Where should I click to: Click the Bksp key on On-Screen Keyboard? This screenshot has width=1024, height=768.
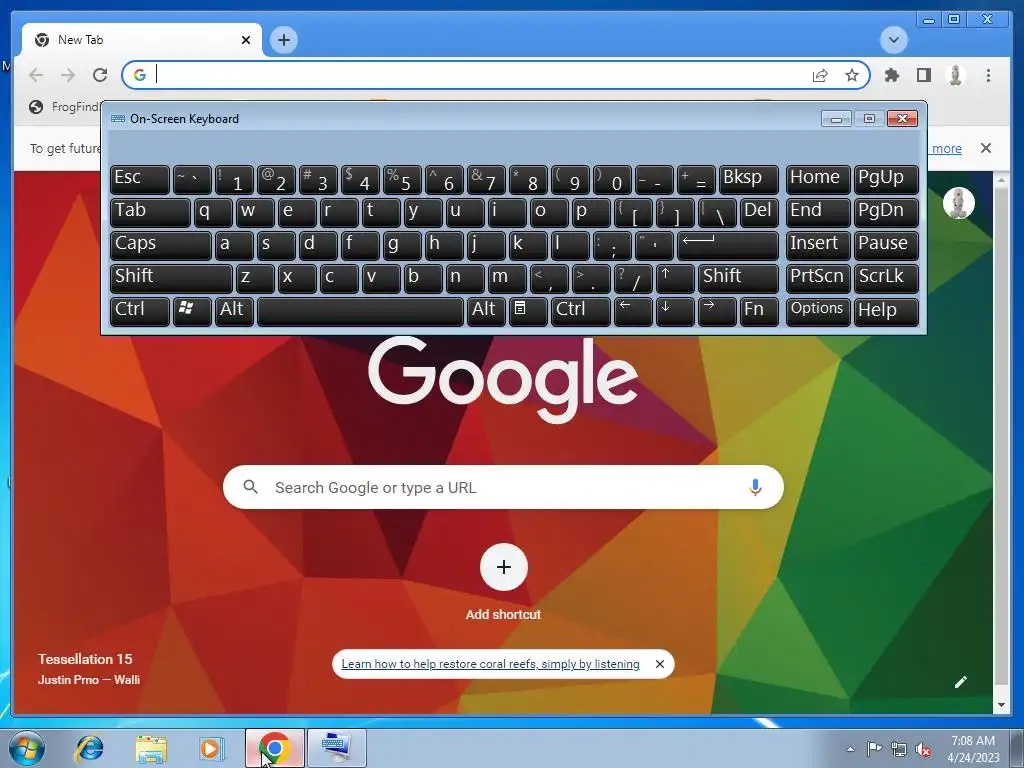click(748, 179)
